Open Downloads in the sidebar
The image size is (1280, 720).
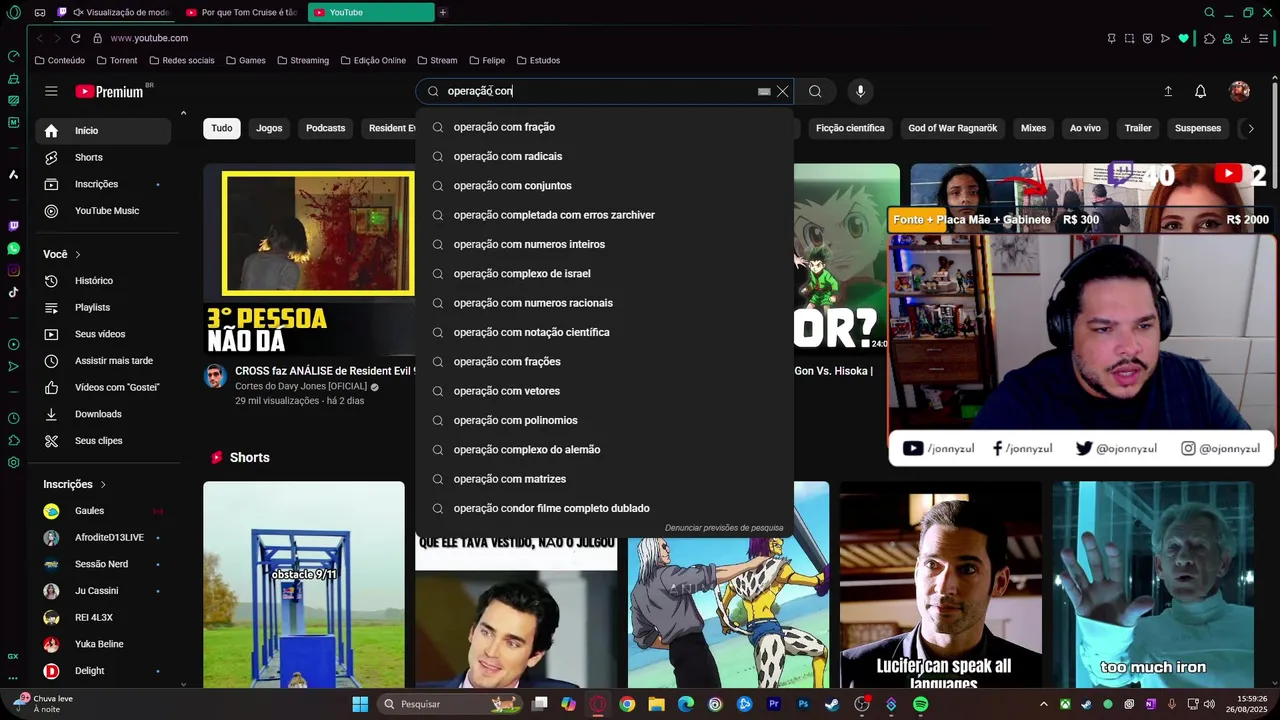tap(103, 414)
